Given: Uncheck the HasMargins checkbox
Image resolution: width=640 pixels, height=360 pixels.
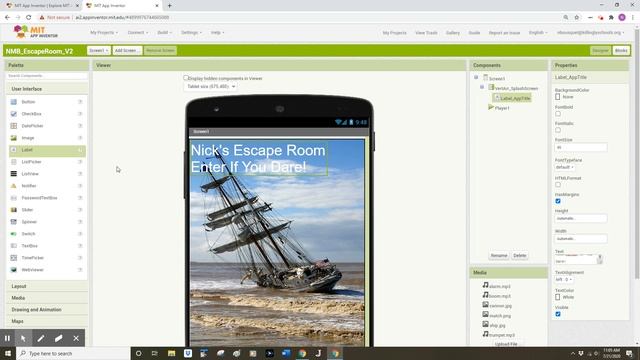Looking at the screenshot, I should 558,201.
